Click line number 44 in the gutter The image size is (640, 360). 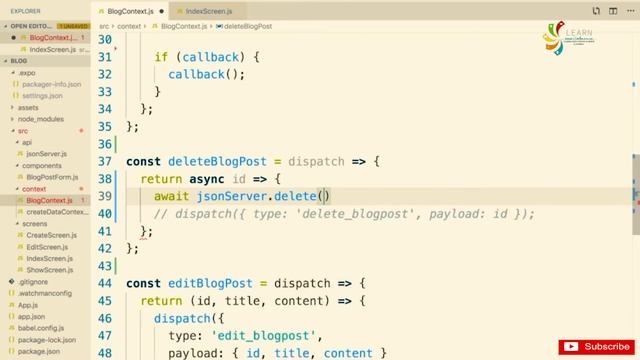pos(105,283)
